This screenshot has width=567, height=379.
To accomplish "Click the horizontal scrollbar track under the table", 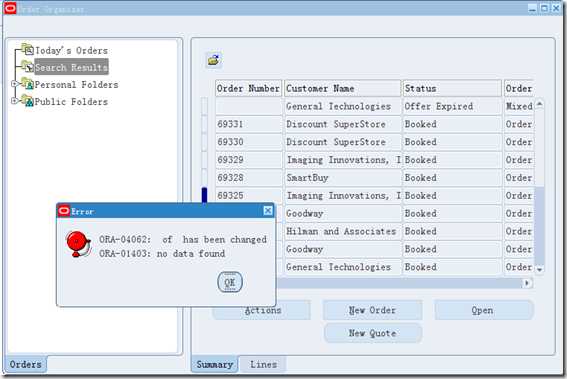I will click(x=399, y=283).
